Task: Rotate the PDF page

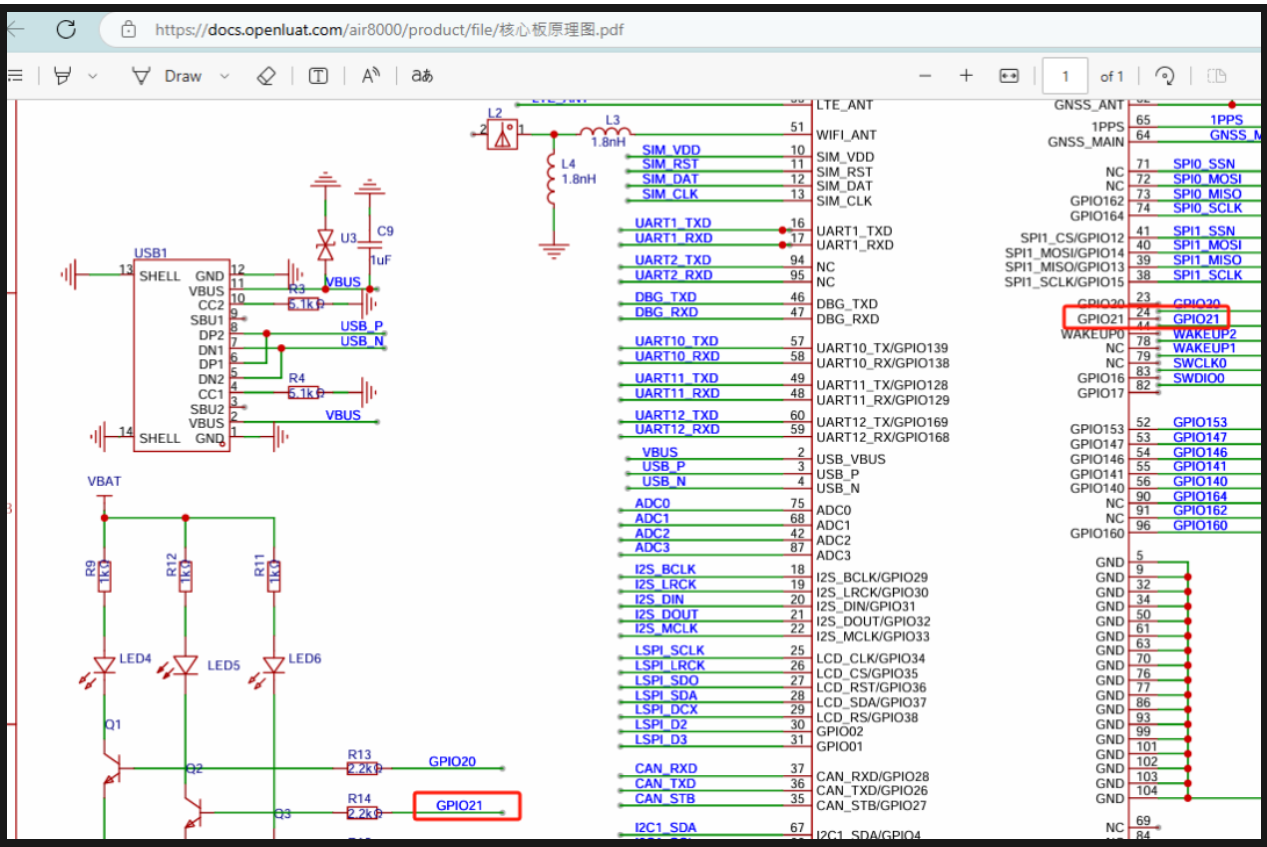Action: click(x=1165, y=76)
